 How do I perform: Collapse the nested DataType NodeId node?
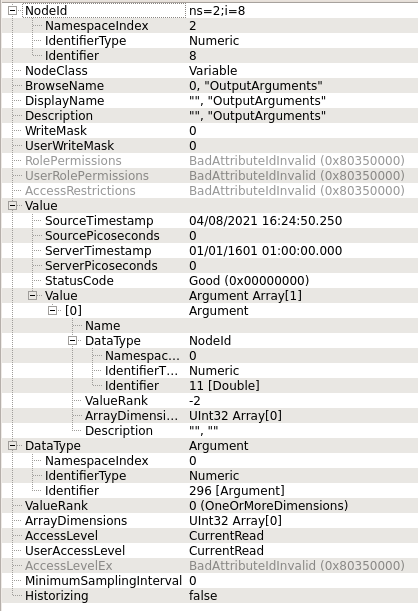click(x=72, y=341)
